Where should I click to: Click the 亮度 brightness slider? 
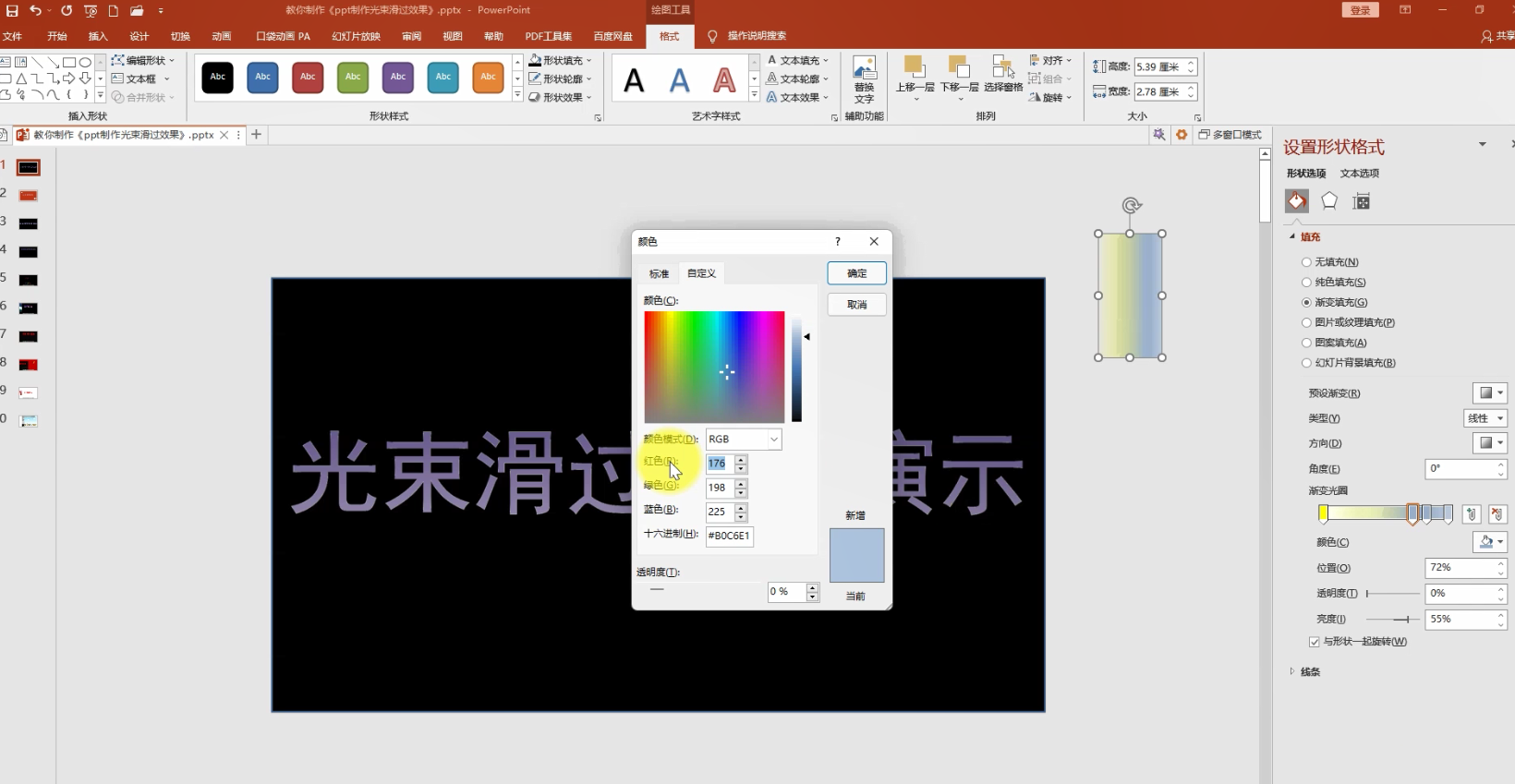1393,620
